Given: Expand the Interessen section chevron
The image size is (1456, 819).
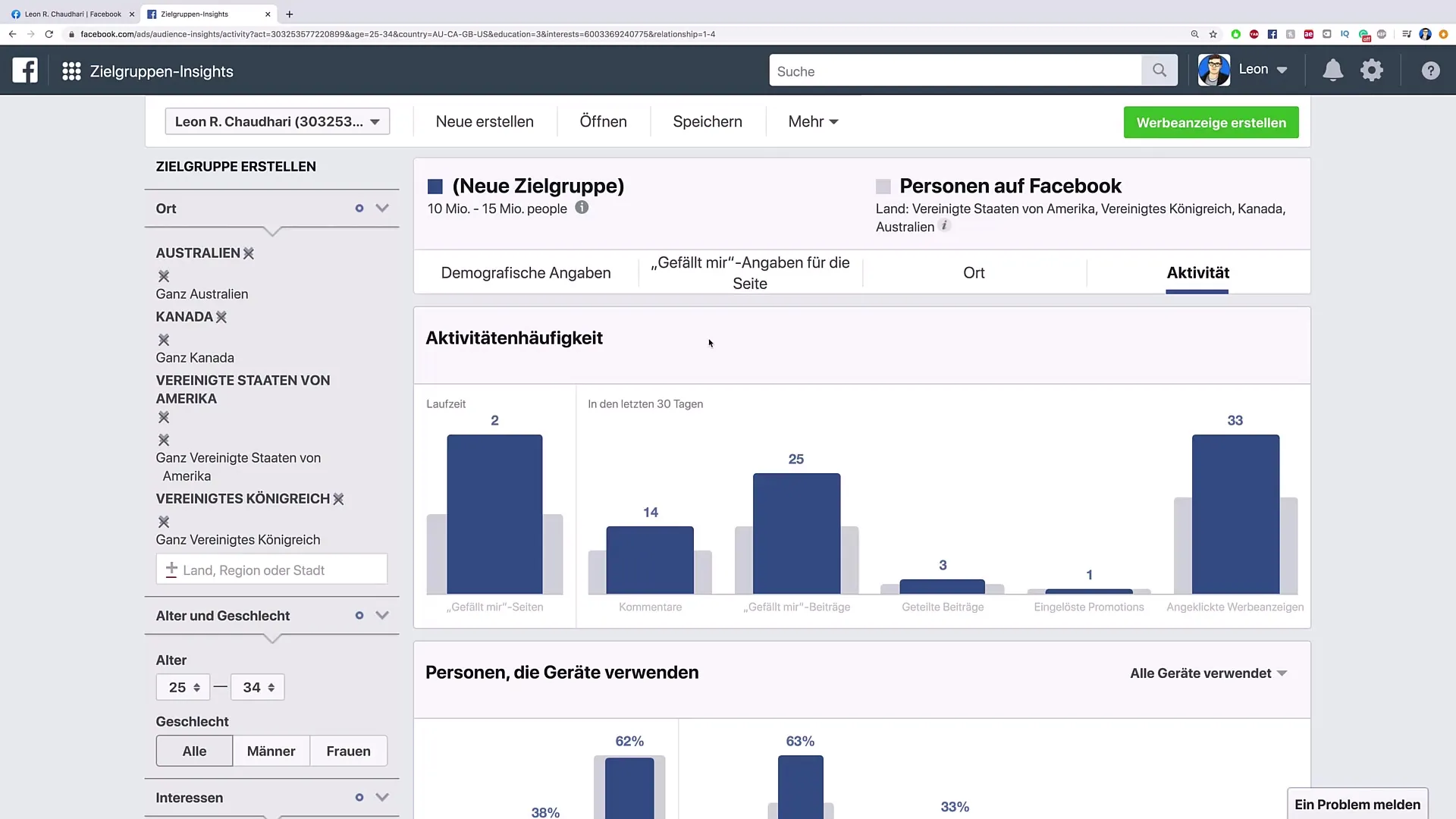Looking at the screenshot, I should (382, 798).
